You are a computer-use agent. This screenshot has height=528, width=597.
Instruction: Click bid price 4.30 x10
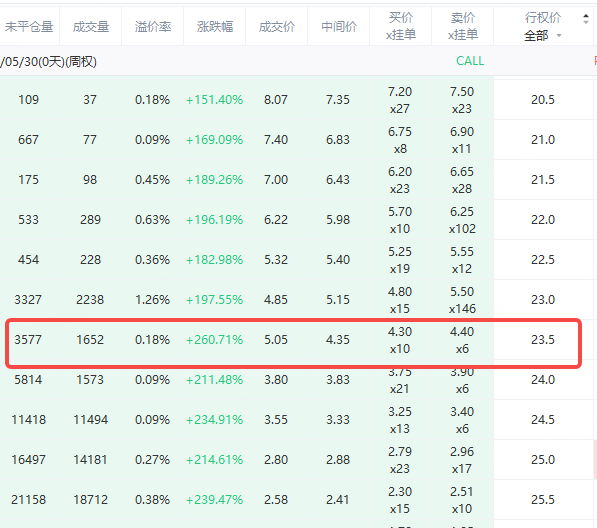pyautogui.click(x=400, y=340)
